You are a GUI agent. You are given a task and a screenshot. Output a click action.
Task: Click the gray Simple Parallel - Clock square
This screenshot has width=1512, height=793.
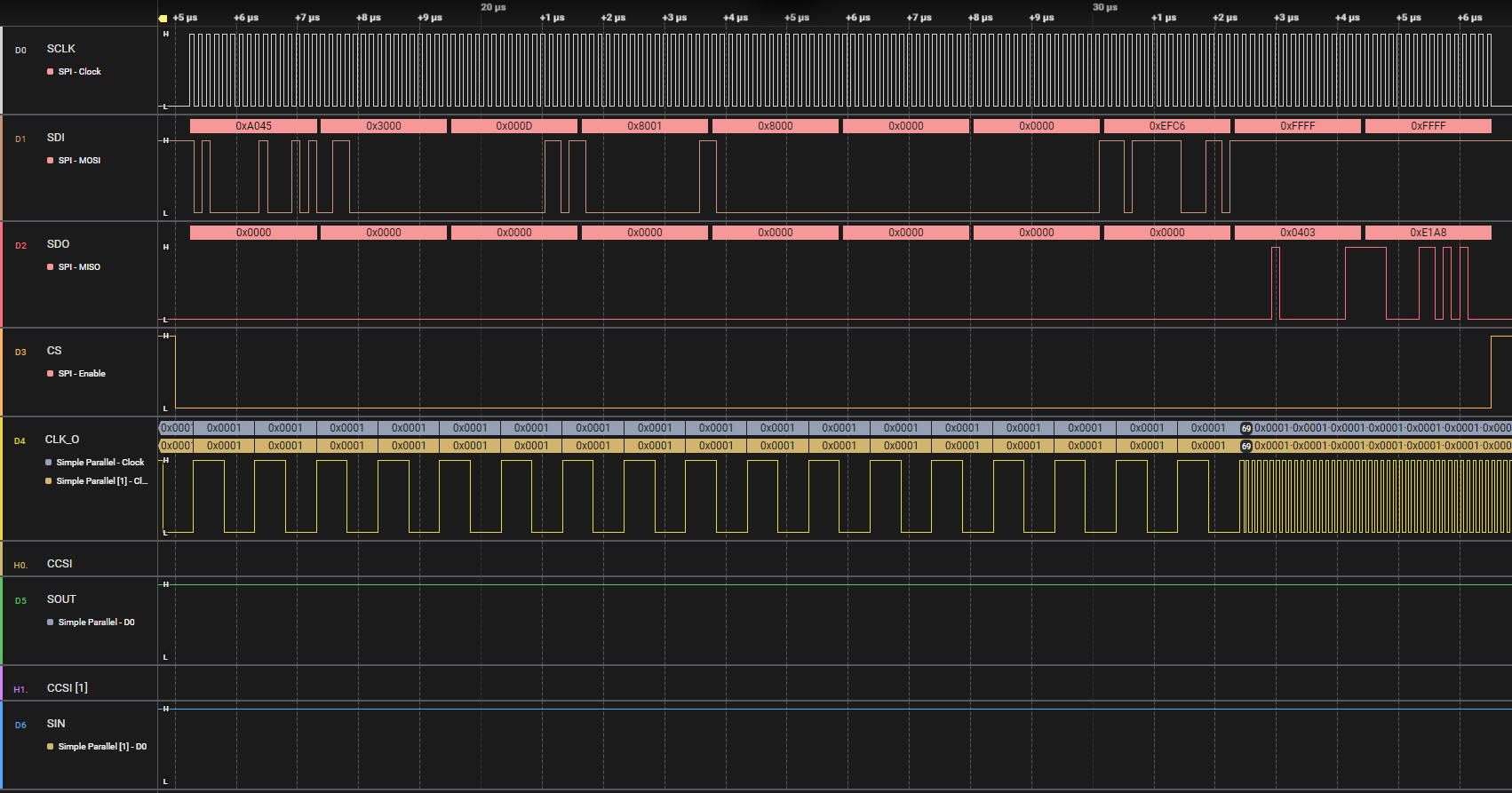pos(49,463)
